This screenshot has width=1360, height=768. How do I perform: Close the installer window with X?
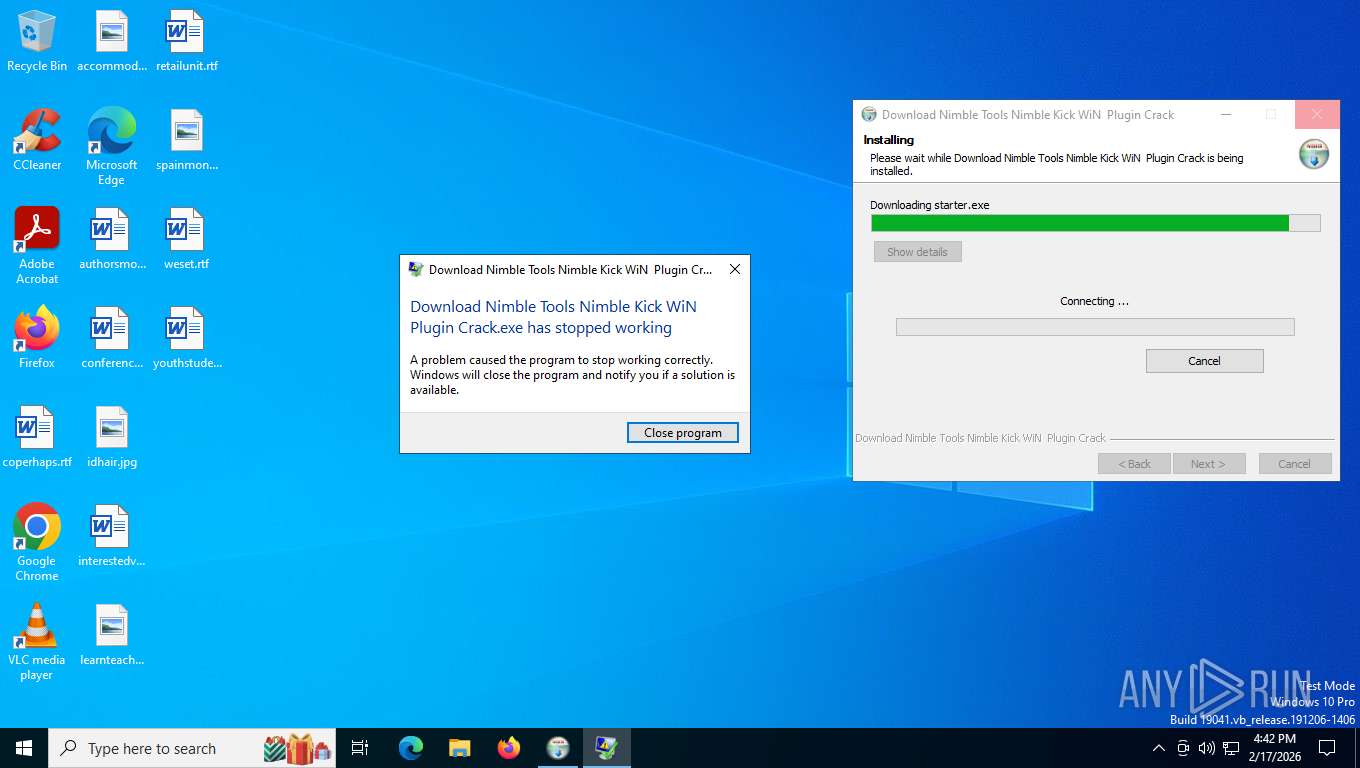coord(1317,114)
